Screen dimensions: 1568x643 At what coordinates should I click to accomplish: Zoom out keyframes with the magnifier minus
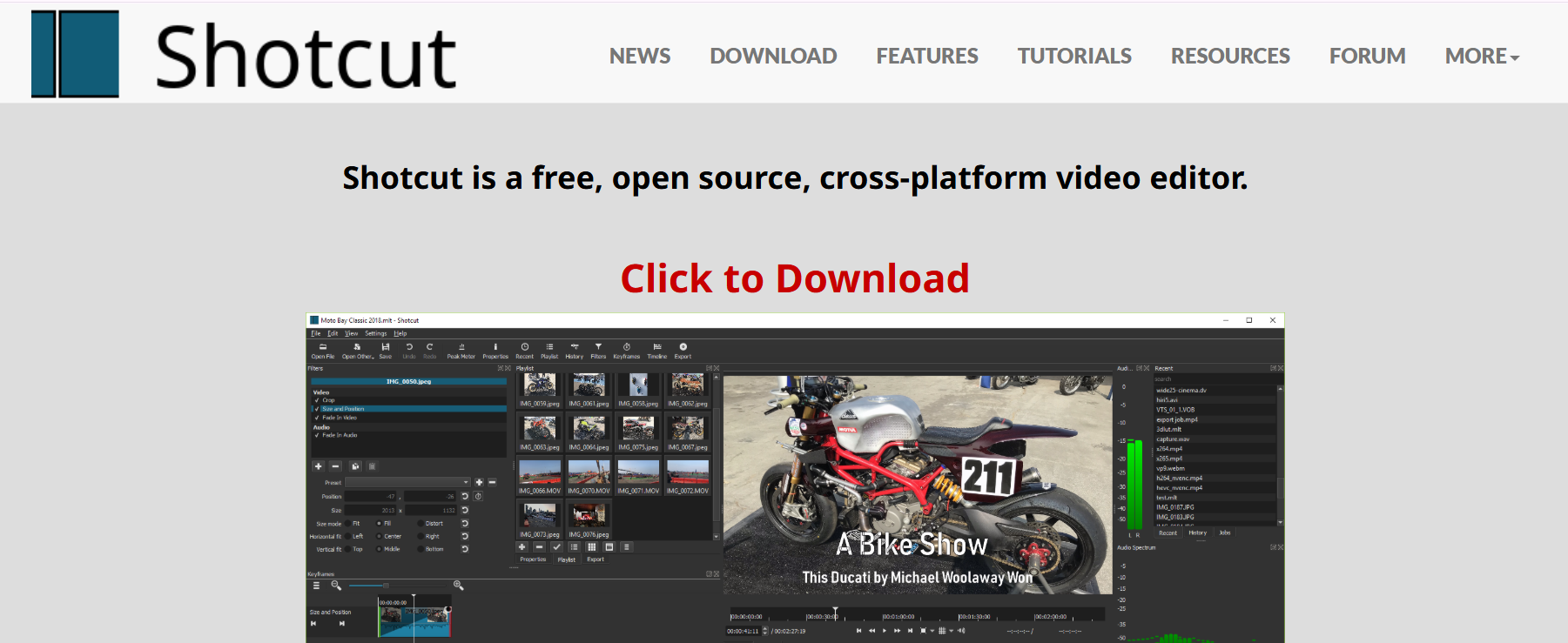click(x=336, y=586)
